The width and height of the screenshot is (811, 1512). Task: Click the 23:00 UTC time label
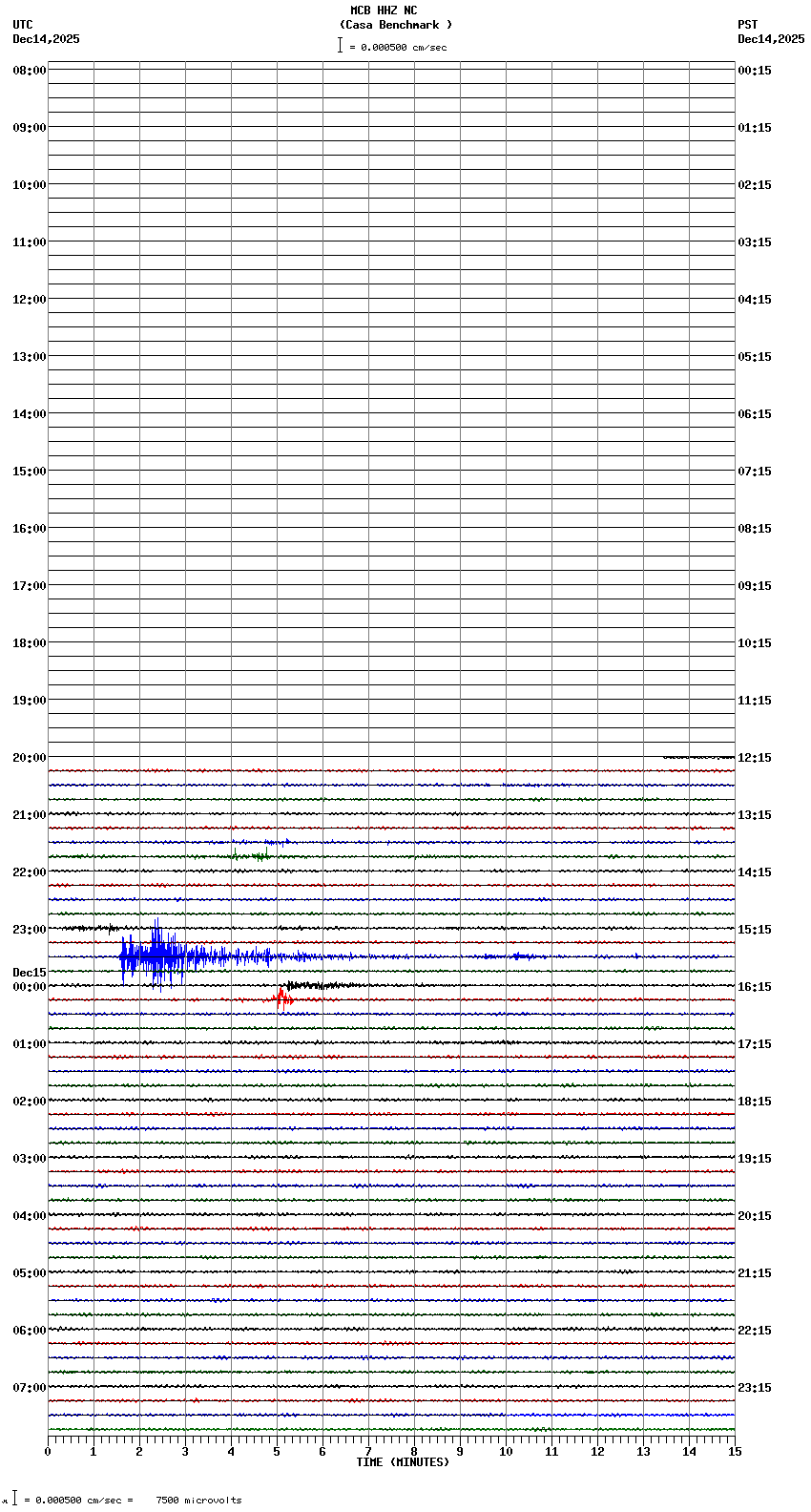coord(29,930)
